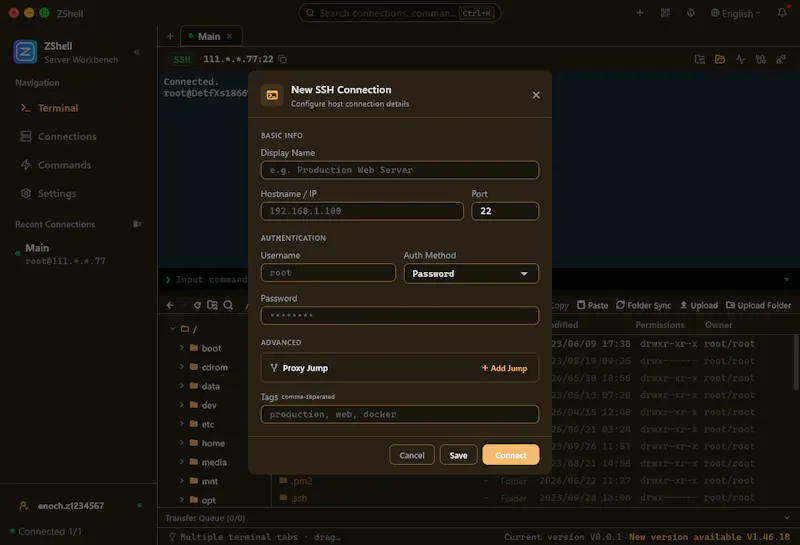Viewport: 800px width, 545px height.
Task: Click the Port field showing 22
Action: pos(505,211)
